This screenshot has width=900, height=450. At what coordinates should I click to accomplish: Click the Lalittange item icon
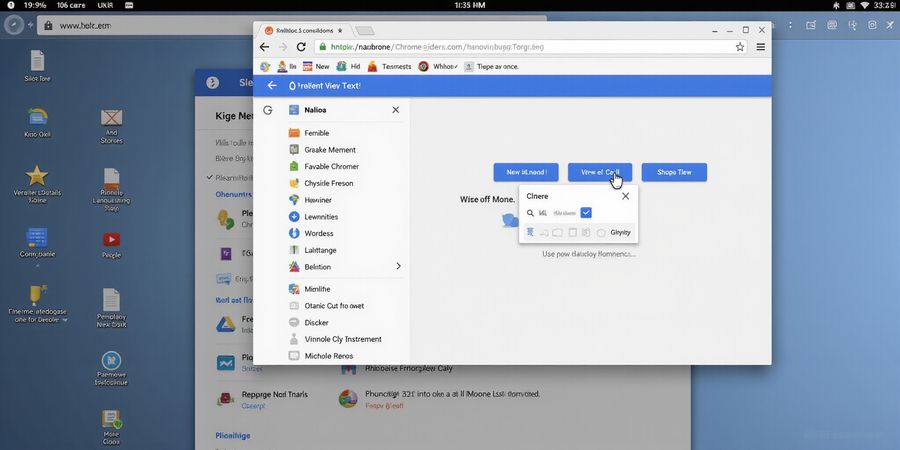[x=294, y=250]
